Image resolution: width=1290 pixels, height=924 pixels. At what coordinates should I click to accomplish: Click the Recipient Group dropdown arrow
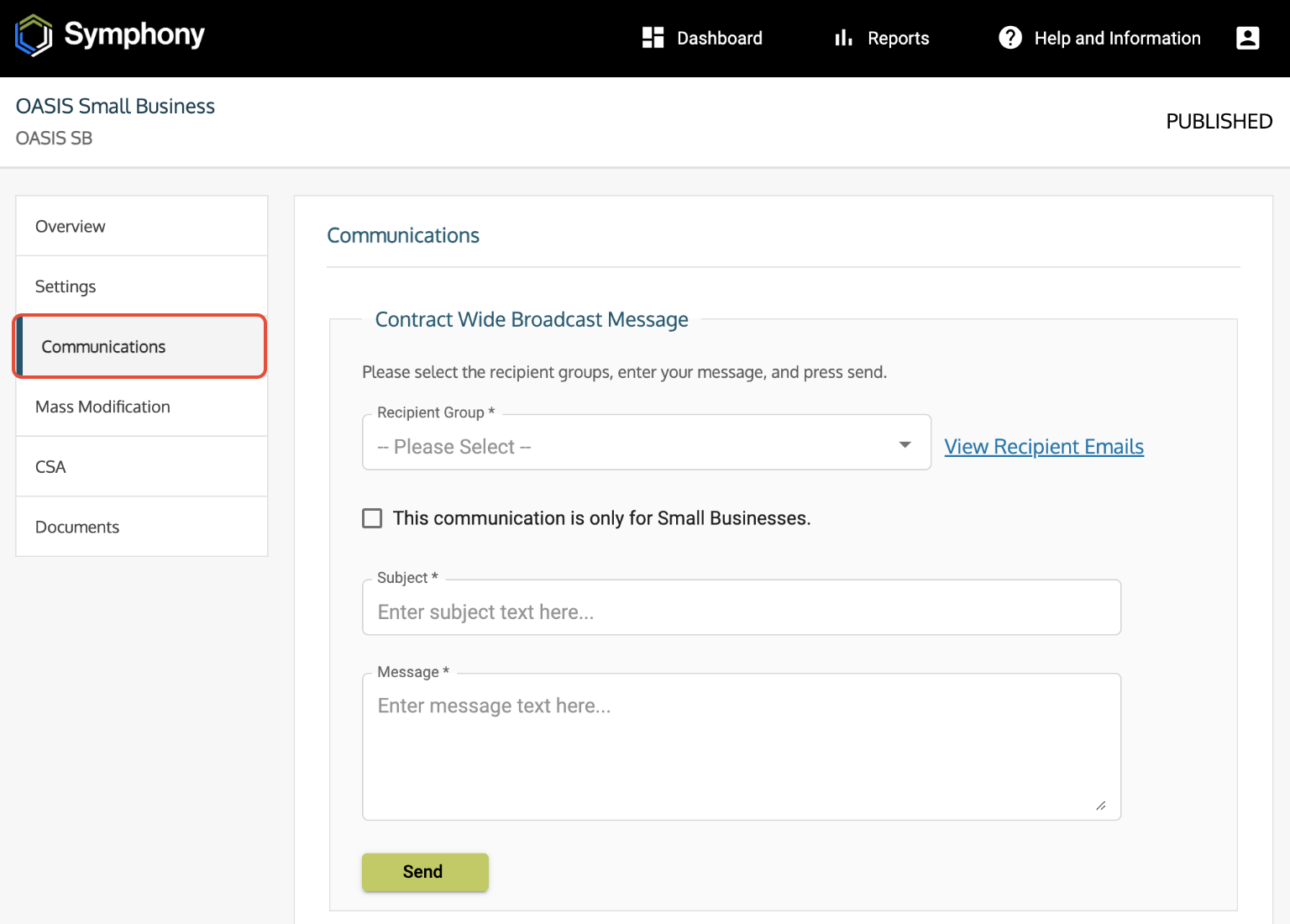click(x=905, y=444)
